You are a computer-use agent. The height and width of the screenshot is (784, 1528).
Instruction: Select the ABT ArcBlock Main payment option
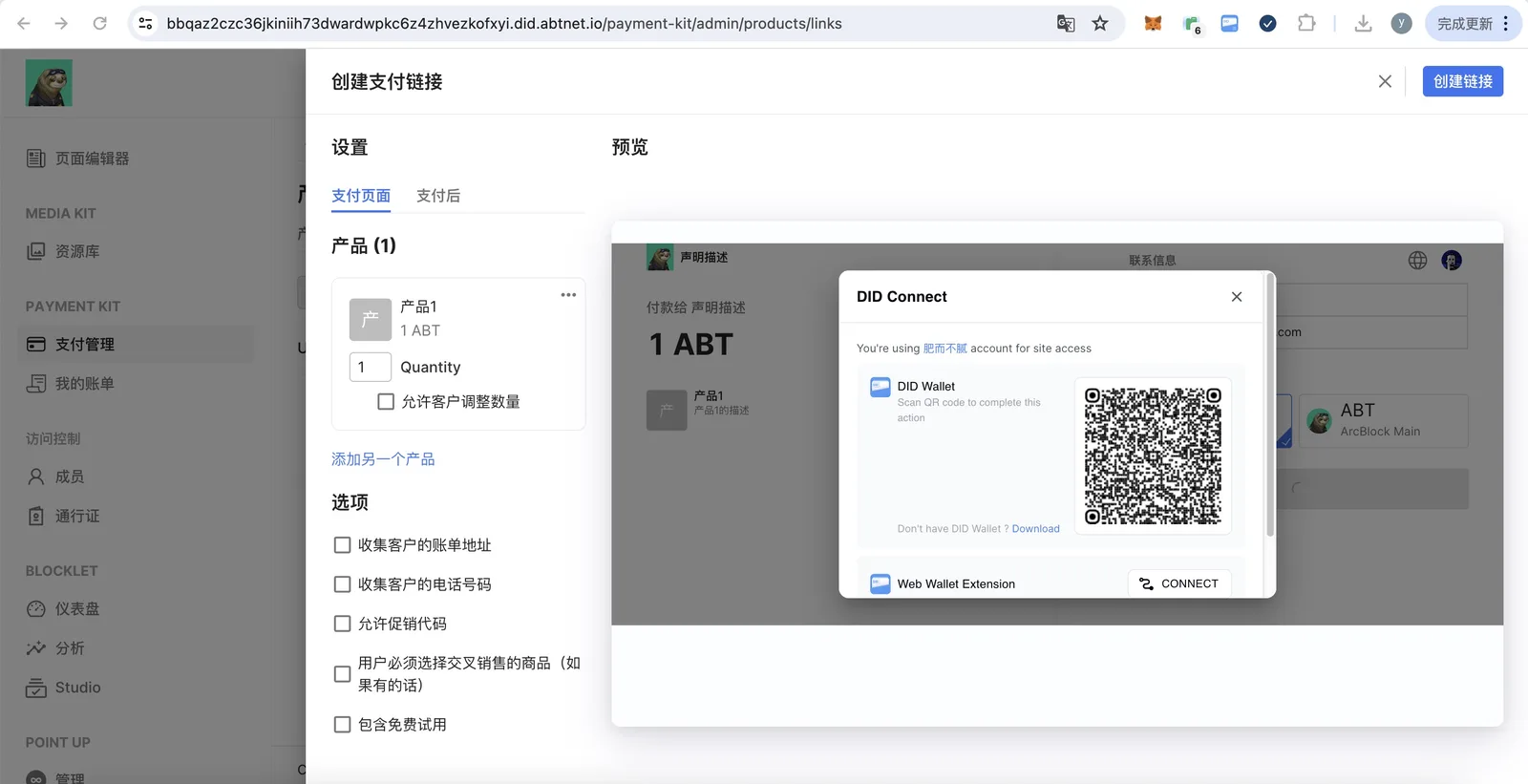click(1383, 420)
